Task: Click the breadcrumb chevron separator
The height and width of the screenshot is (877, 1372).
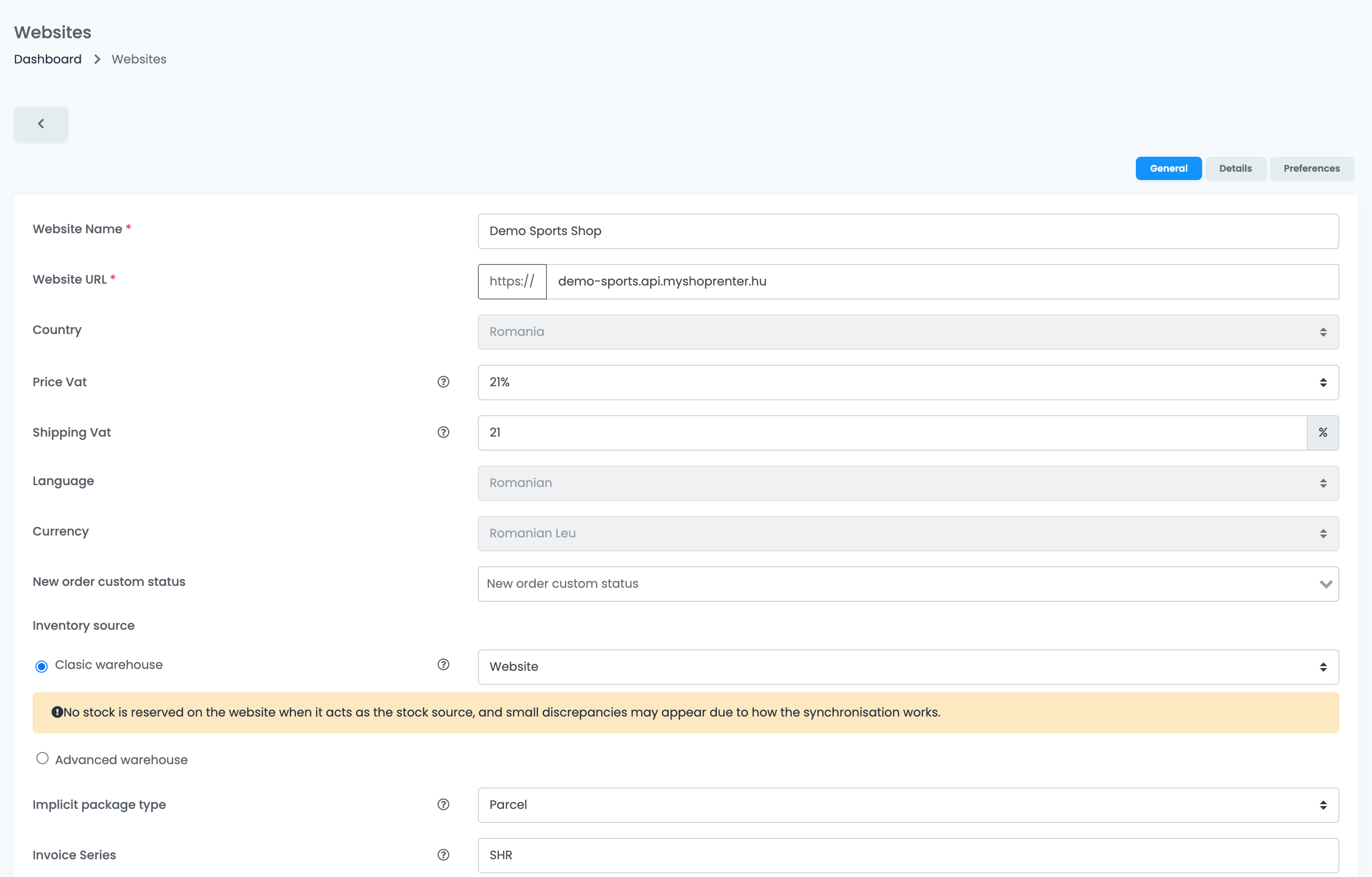Action: [x=97, y=59]
